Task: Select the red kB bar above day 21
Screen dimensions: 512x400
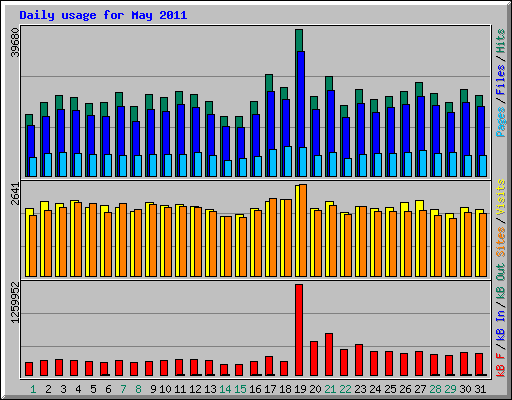Action: tap(329, 355)
